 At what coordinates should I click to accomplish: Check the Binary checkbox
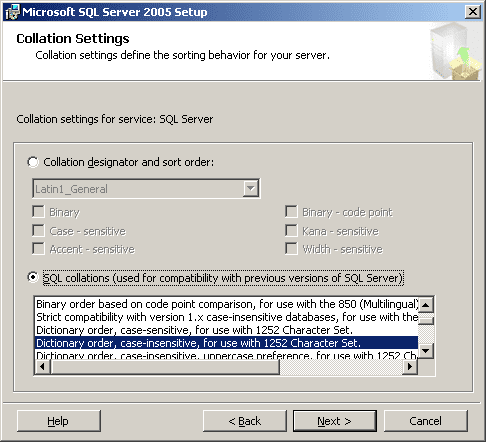click(x=38, y=212)
